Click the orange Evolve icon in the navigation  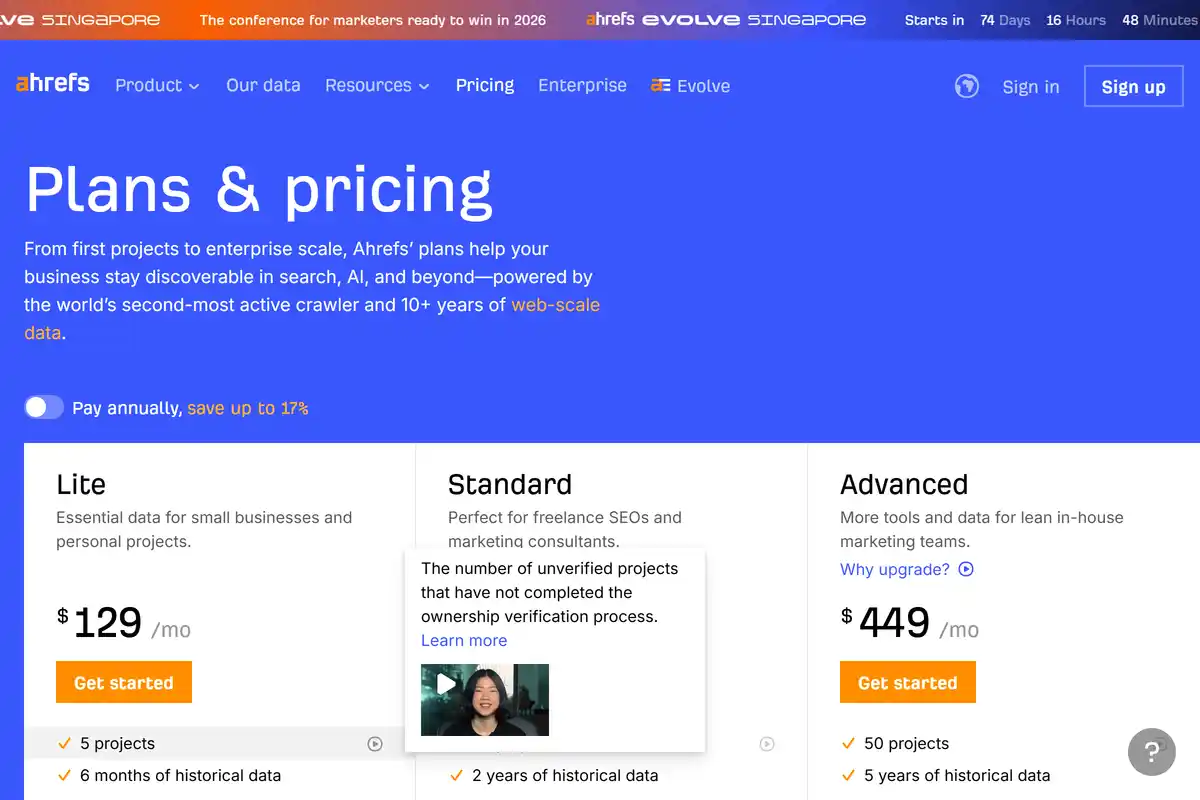click(x=660, y=86)
